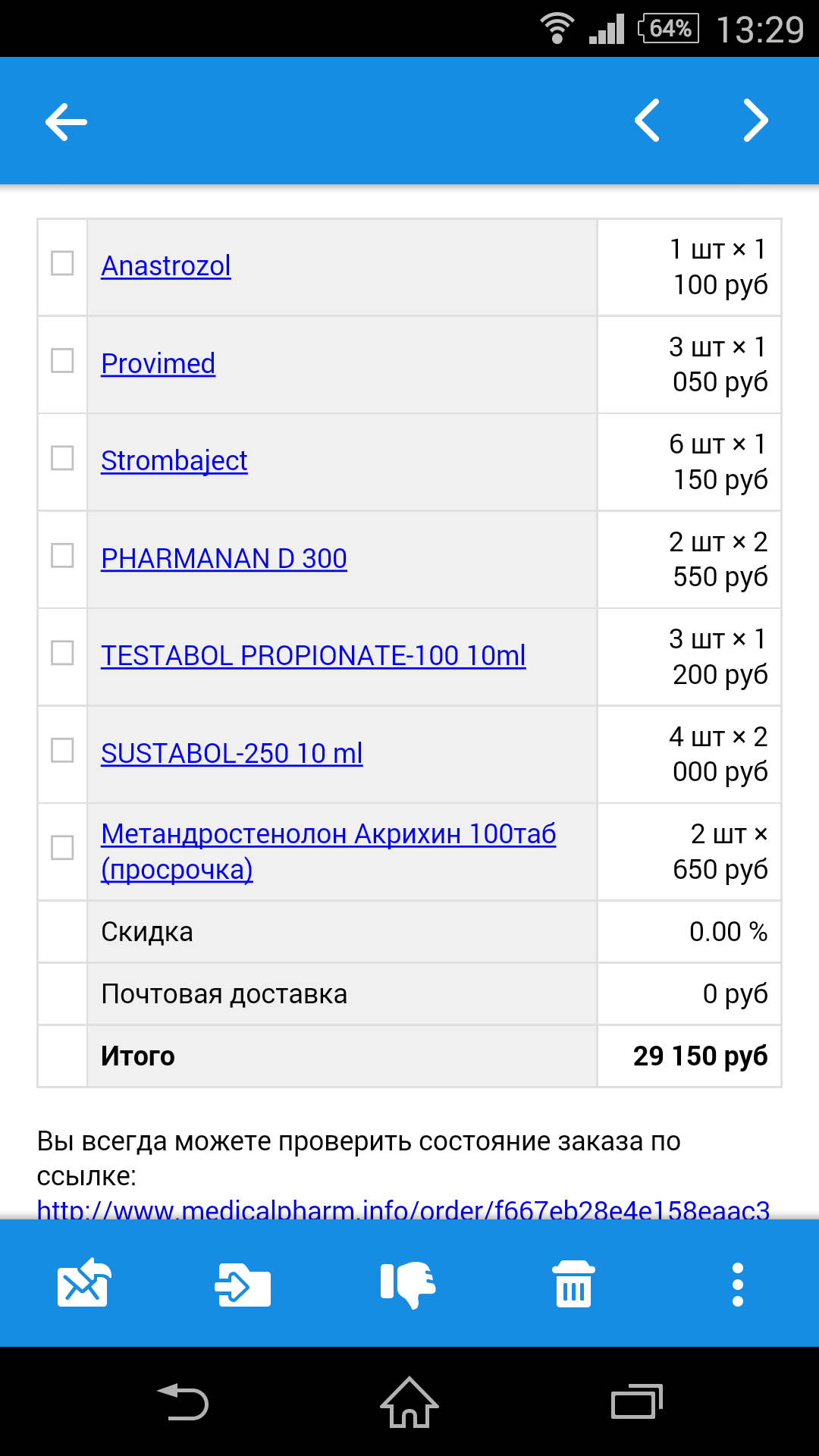Tap the mark-as-unread envelope icon

click(x=83, y=1283)
